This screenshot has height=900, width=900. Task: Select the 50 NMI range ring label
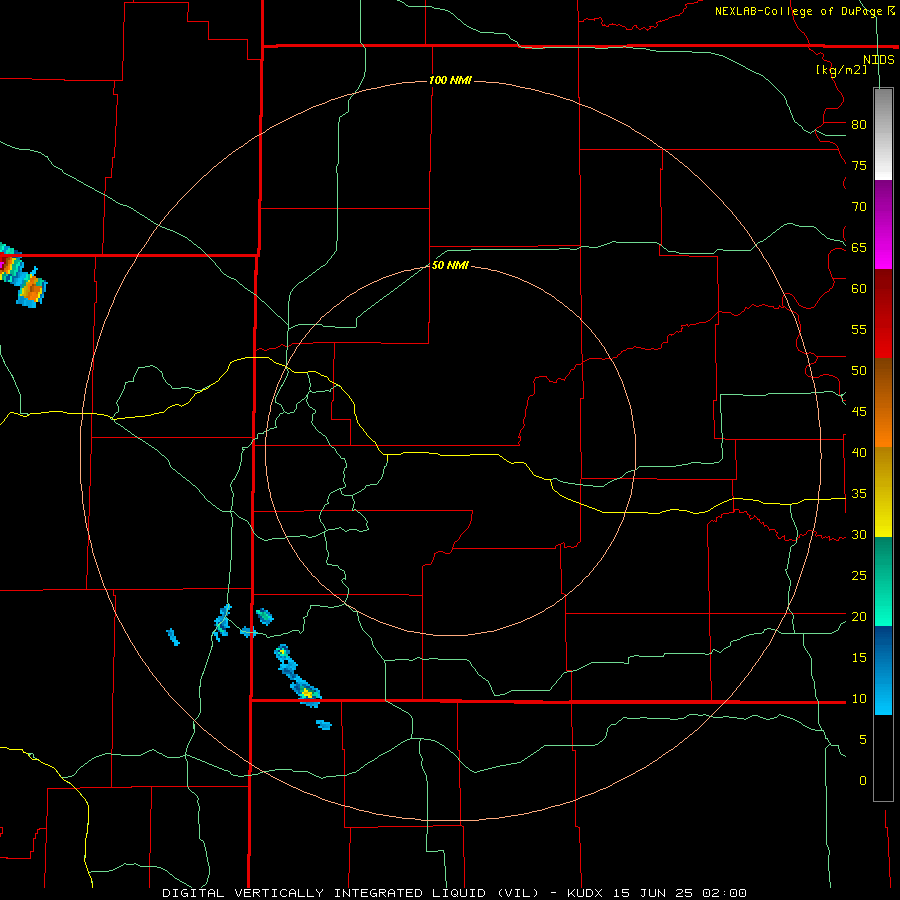click(450, 265)
